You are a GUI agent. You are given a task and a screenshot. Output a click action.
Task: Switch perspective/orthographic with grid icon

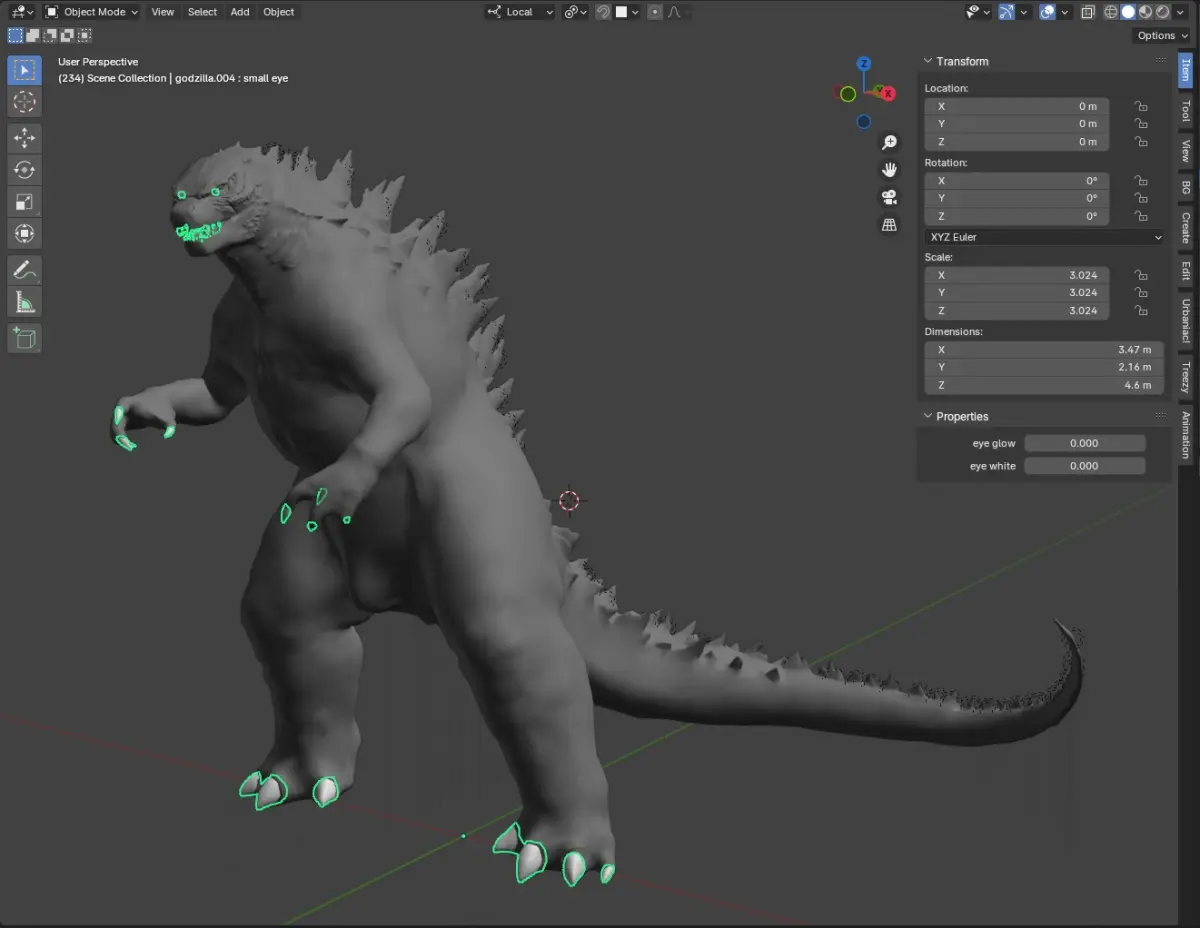[x=889, y=225]
